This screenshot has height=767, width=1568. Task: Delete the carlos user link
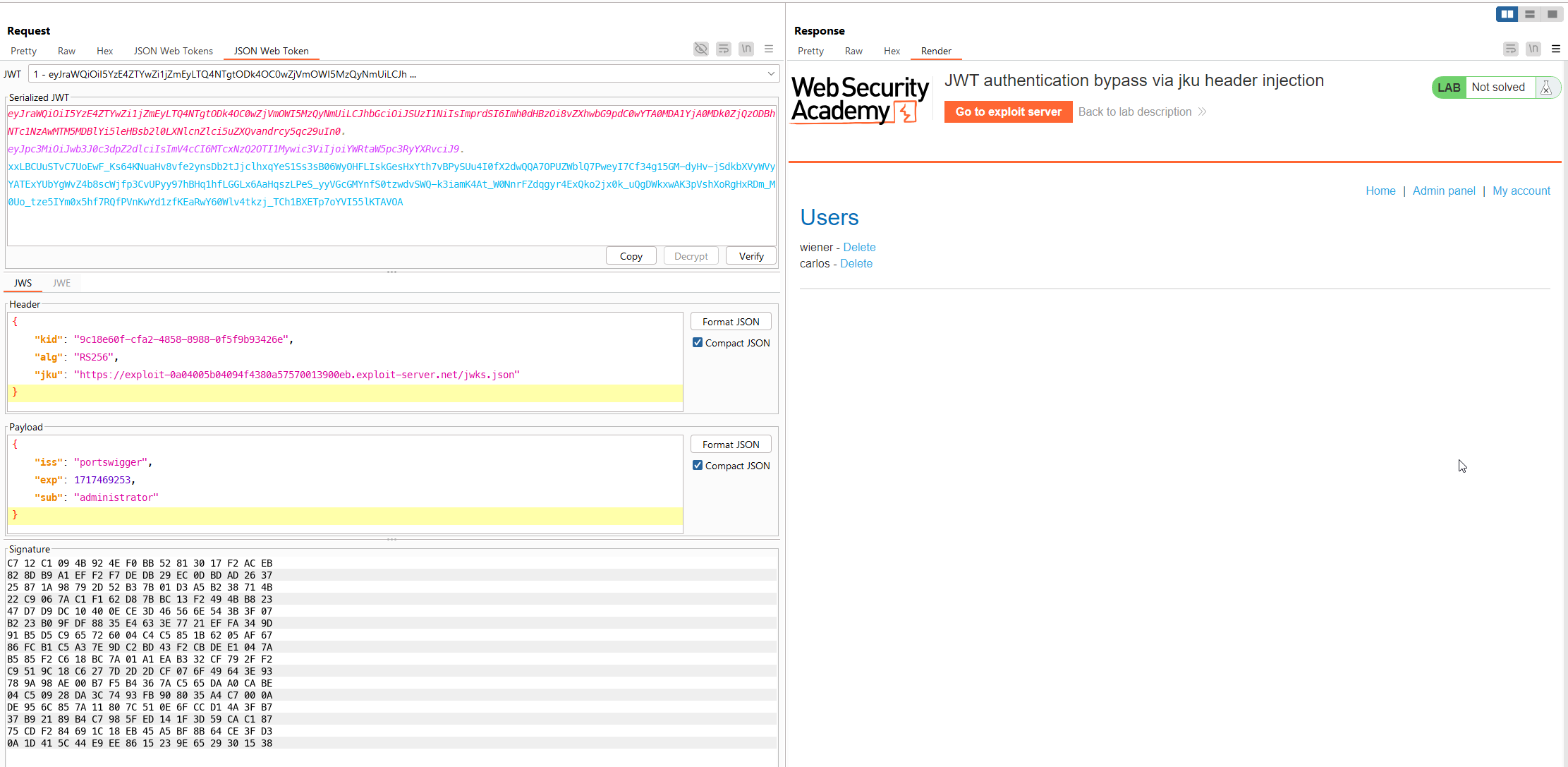pos(856,264)
